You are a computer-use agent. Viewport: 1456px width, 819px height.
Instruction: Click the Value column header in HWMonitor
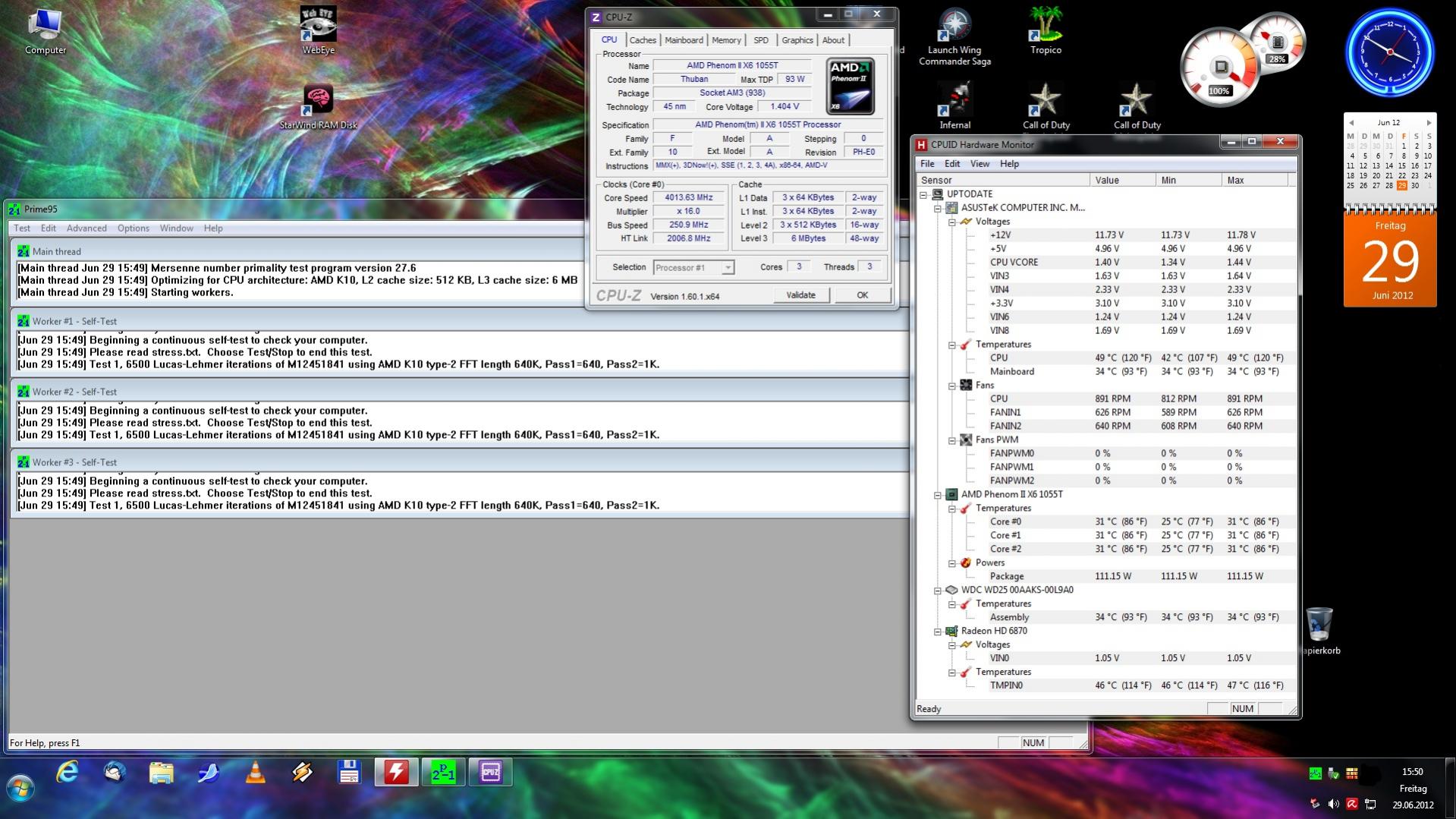click(1123, 180)
